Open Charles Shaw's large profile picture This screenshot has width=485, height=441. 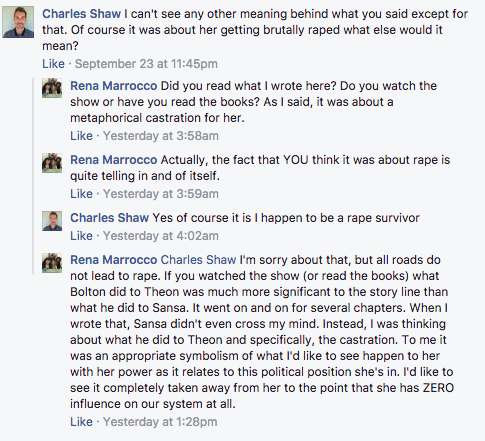click(18, 22)
